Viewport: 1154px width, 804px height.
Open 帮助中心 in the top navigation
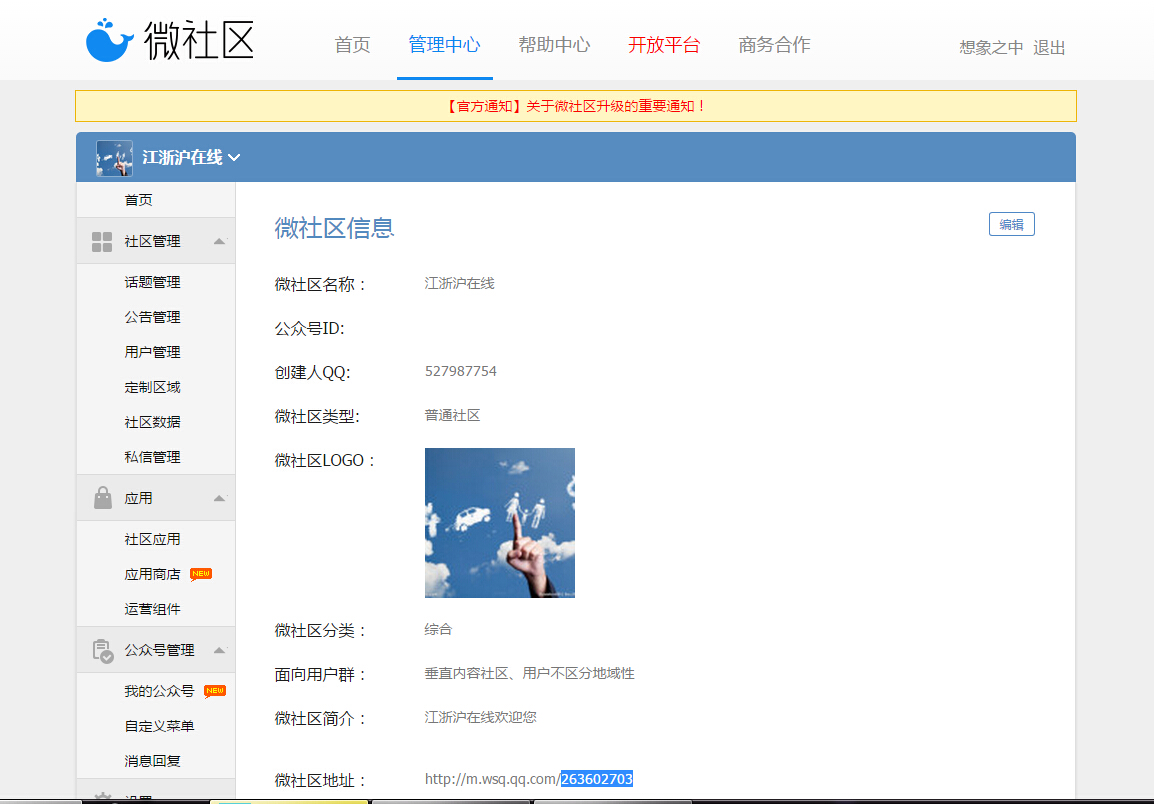554,45
